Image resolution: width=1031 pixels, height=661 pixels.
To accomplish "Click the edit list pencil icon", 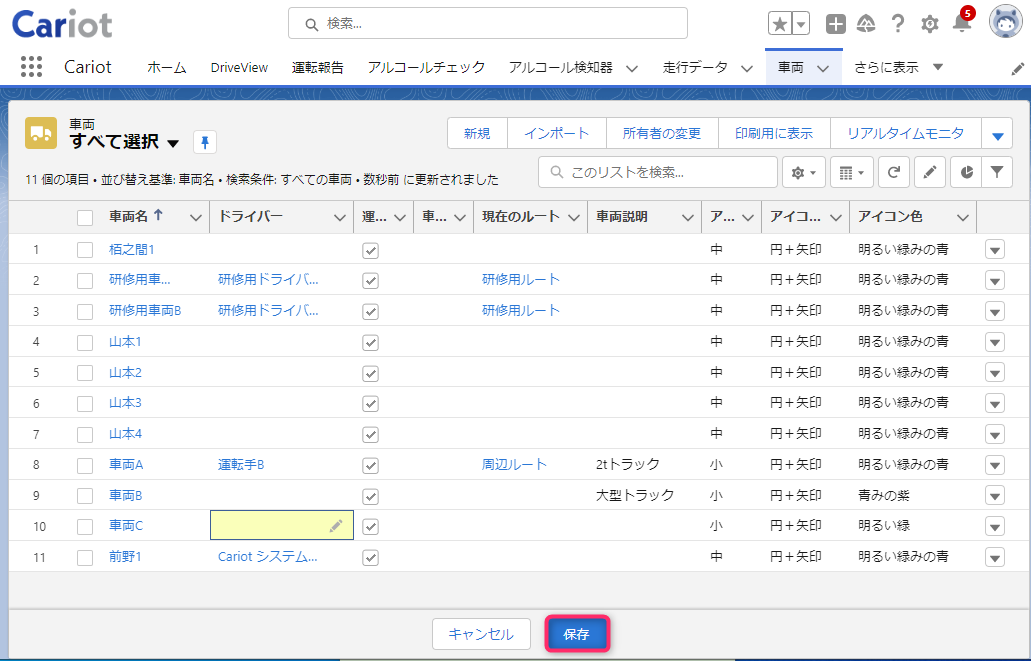I will point(929,172).
